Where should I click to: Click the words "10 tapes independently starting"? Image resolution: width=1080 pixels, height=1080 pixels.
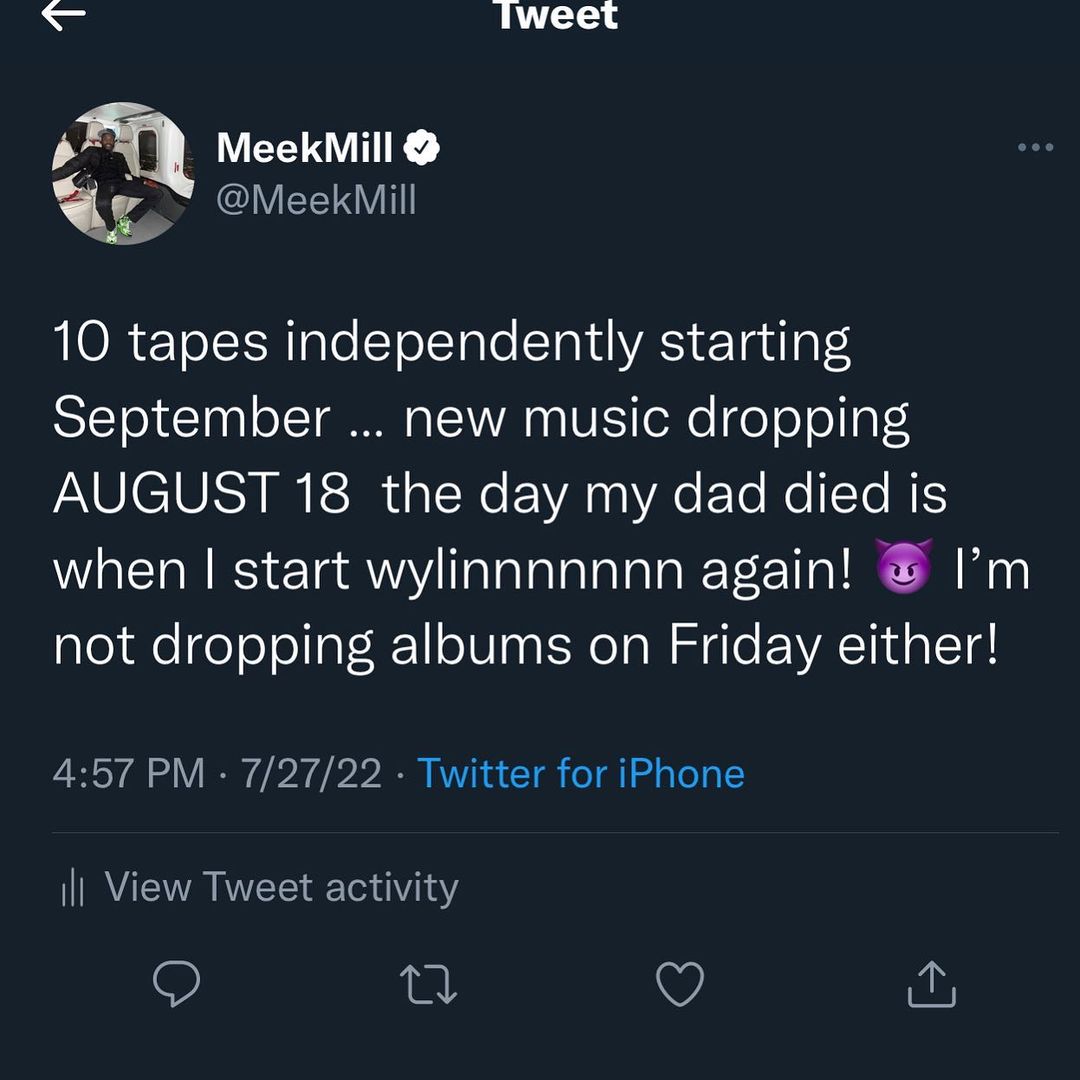(452, 343)
